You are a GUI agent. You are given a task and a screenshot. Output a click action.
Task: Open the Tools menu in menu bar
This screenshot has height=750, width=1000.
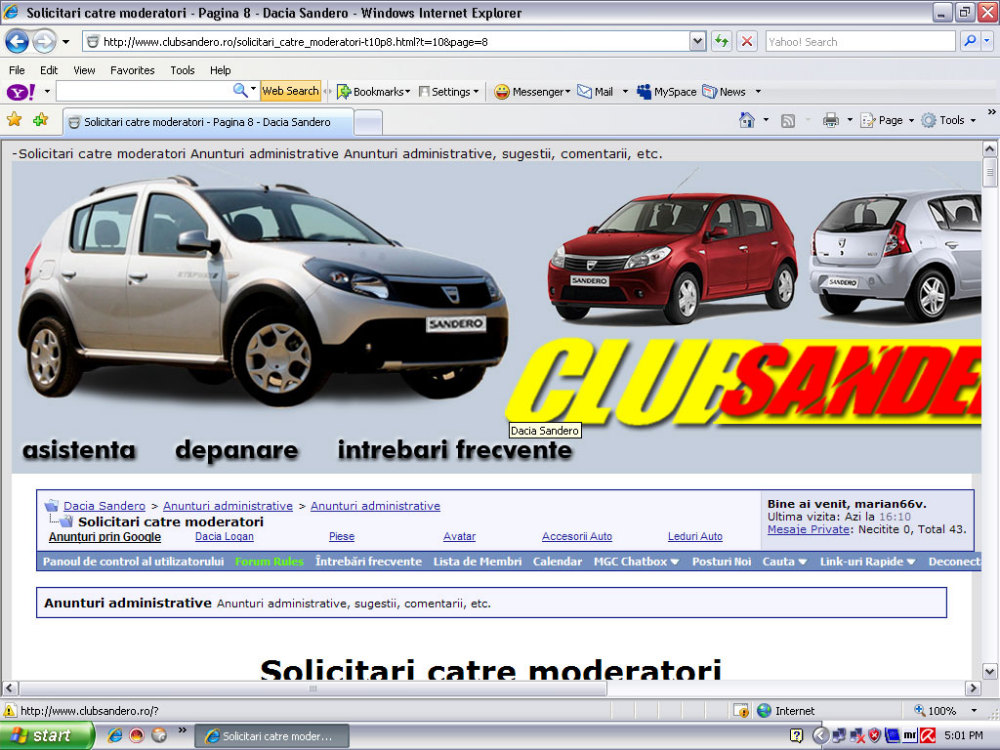coord(182,70)
